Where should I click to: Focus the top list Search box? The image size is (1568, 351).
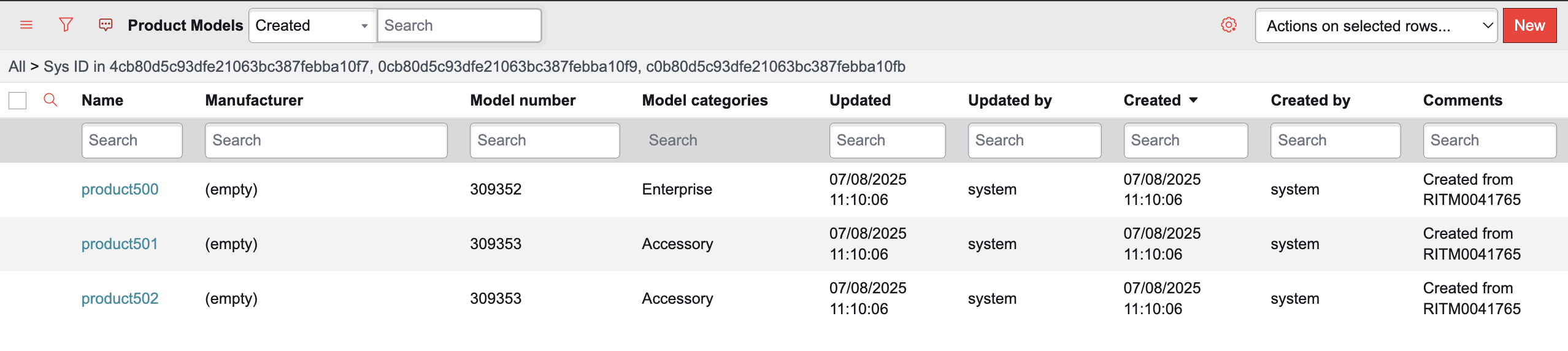459,25
